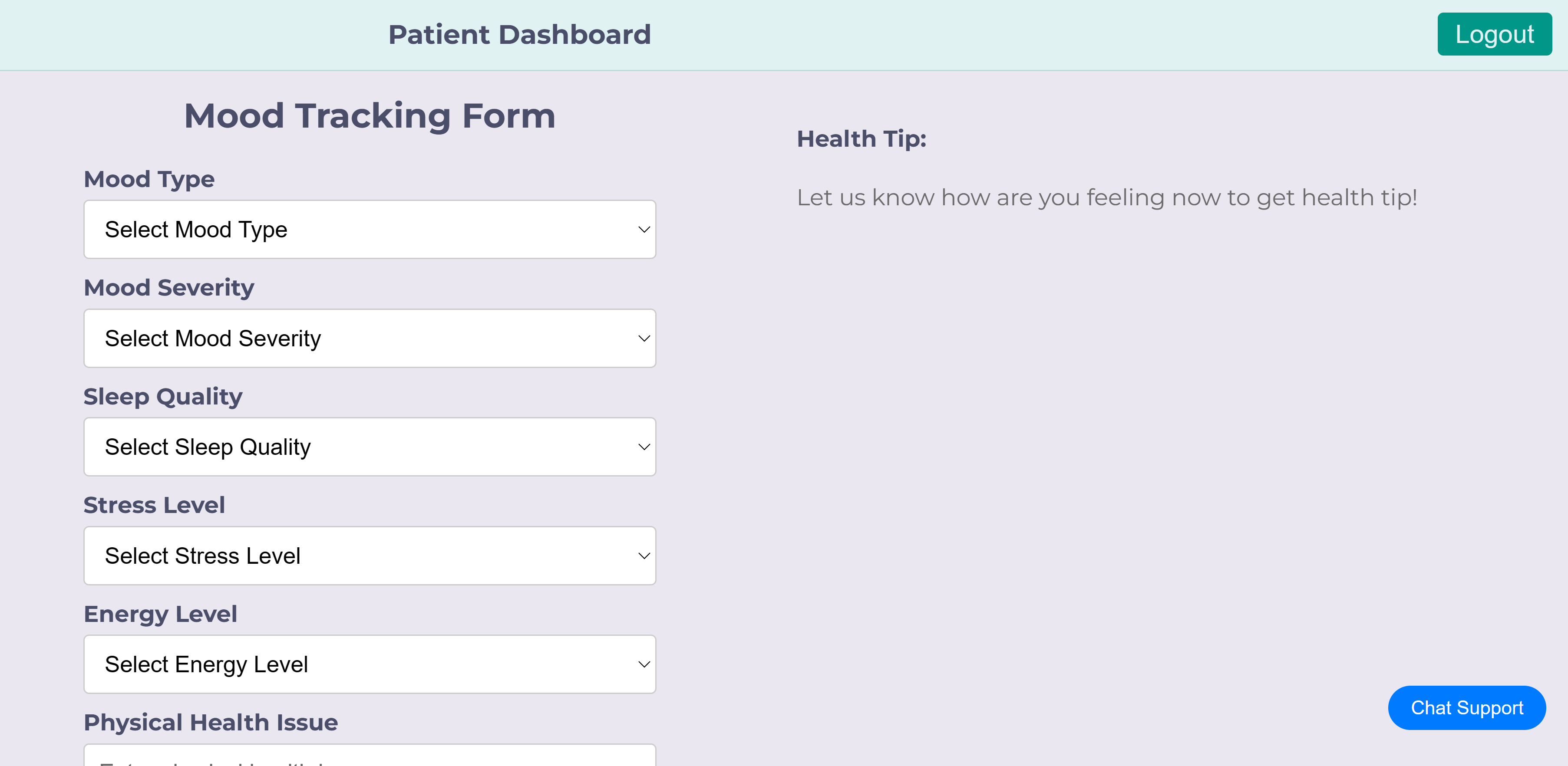This screenshot has height=766, width=1568.
Task: Click the Energy Level label
Action: 161,614
